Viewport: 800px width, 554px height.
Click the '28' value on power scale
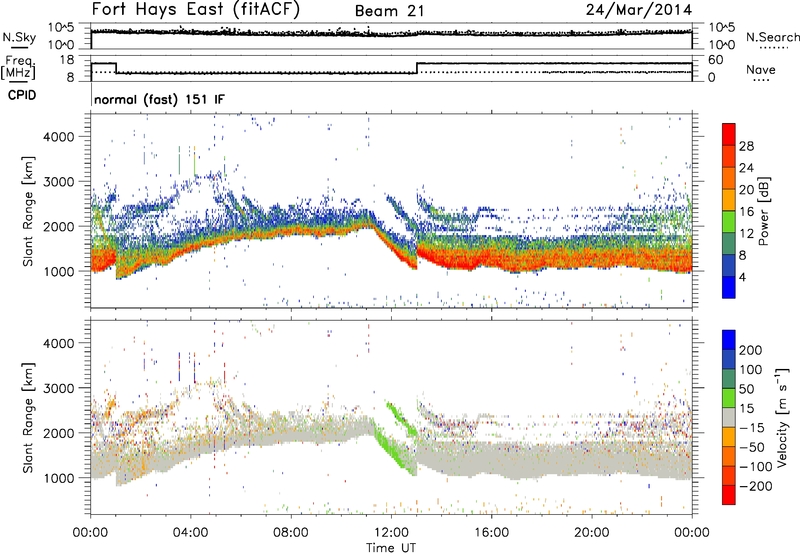746,146
